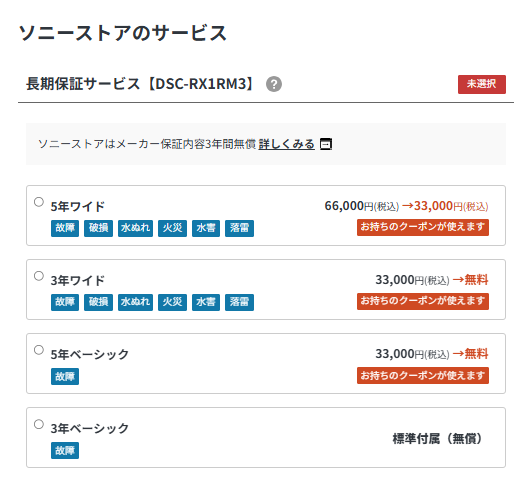Click the 故障 tag under 5年ベーシック
This screenshot has height=489, width=528.
(65, 377)
